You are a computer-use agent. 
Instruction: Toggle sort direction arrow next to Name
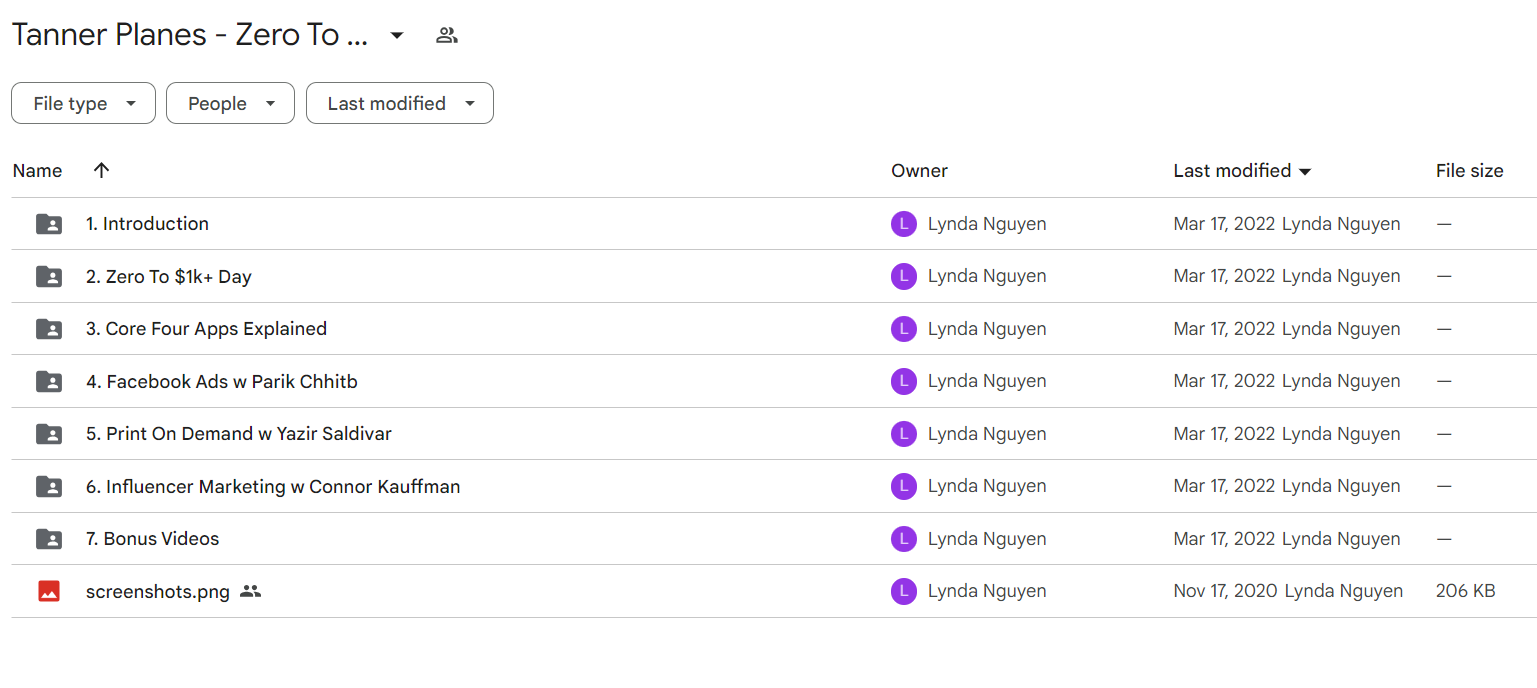(101, 170)
